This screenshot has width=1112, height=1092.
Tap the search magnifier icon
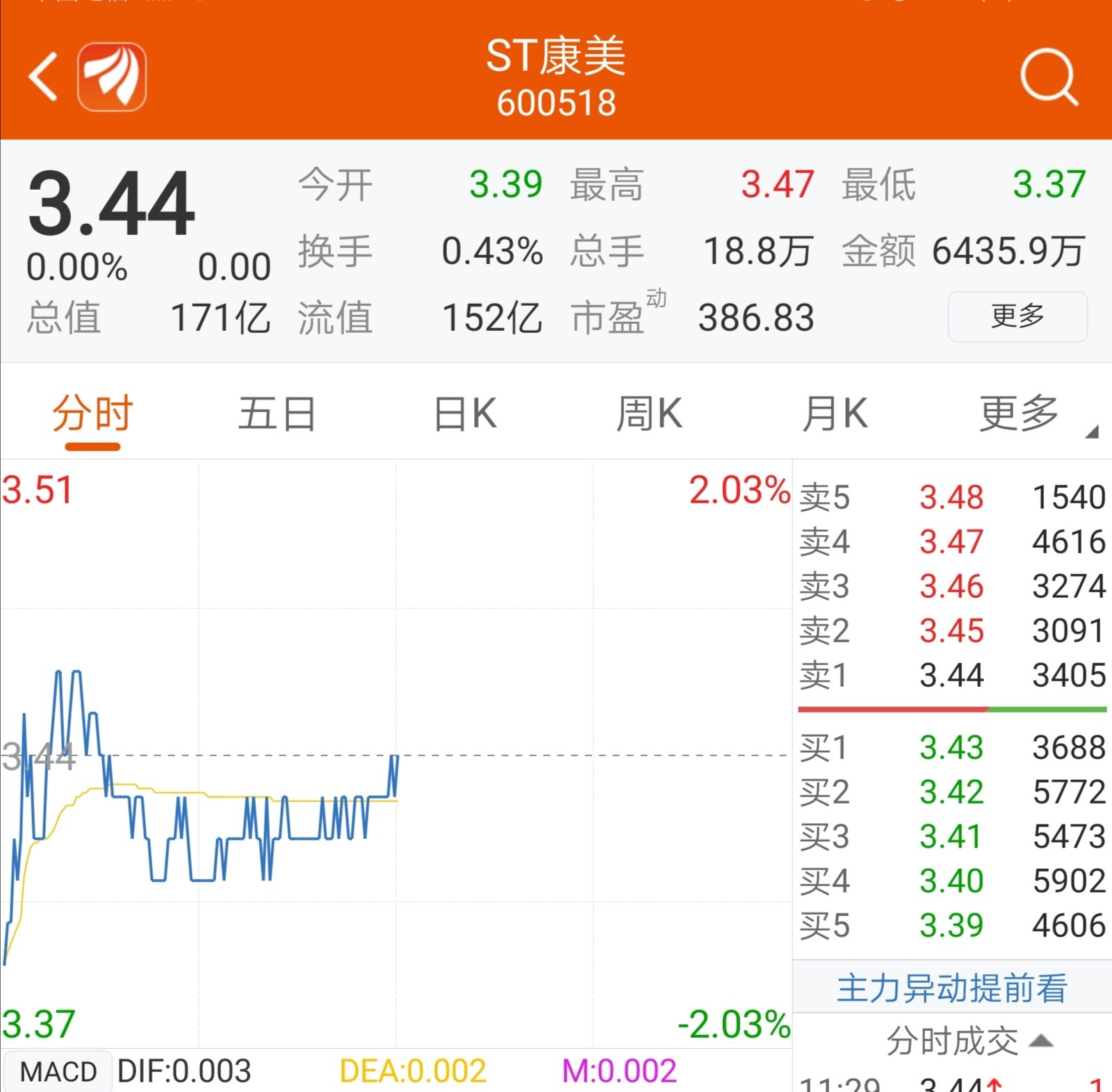coord(1049,77)
